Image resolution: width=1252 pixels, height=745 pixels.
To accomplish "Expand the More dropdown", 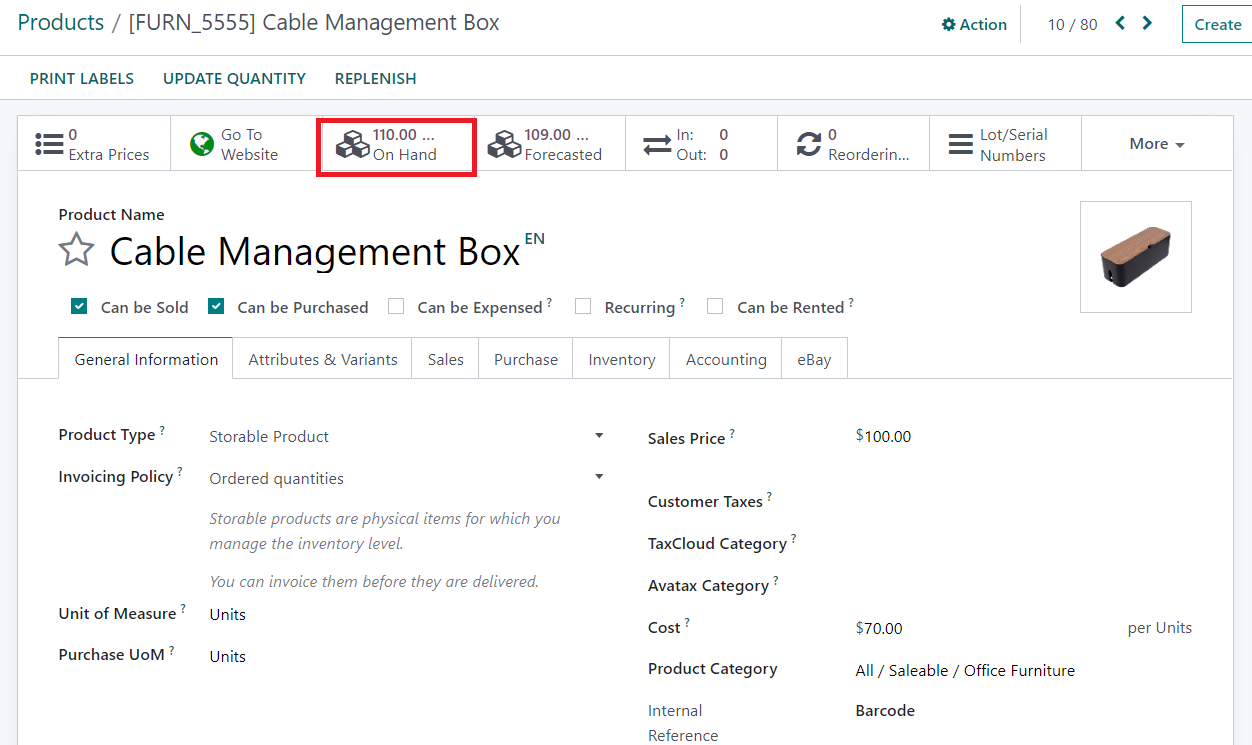I will [x=1156, y=144].
